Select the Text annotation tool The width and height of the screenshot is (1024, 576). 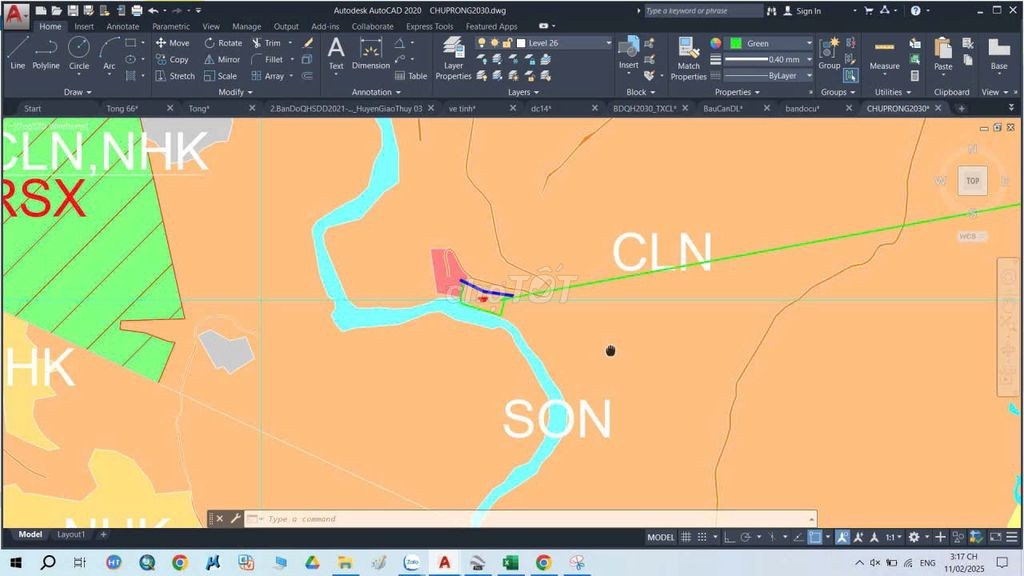point(336,54)
